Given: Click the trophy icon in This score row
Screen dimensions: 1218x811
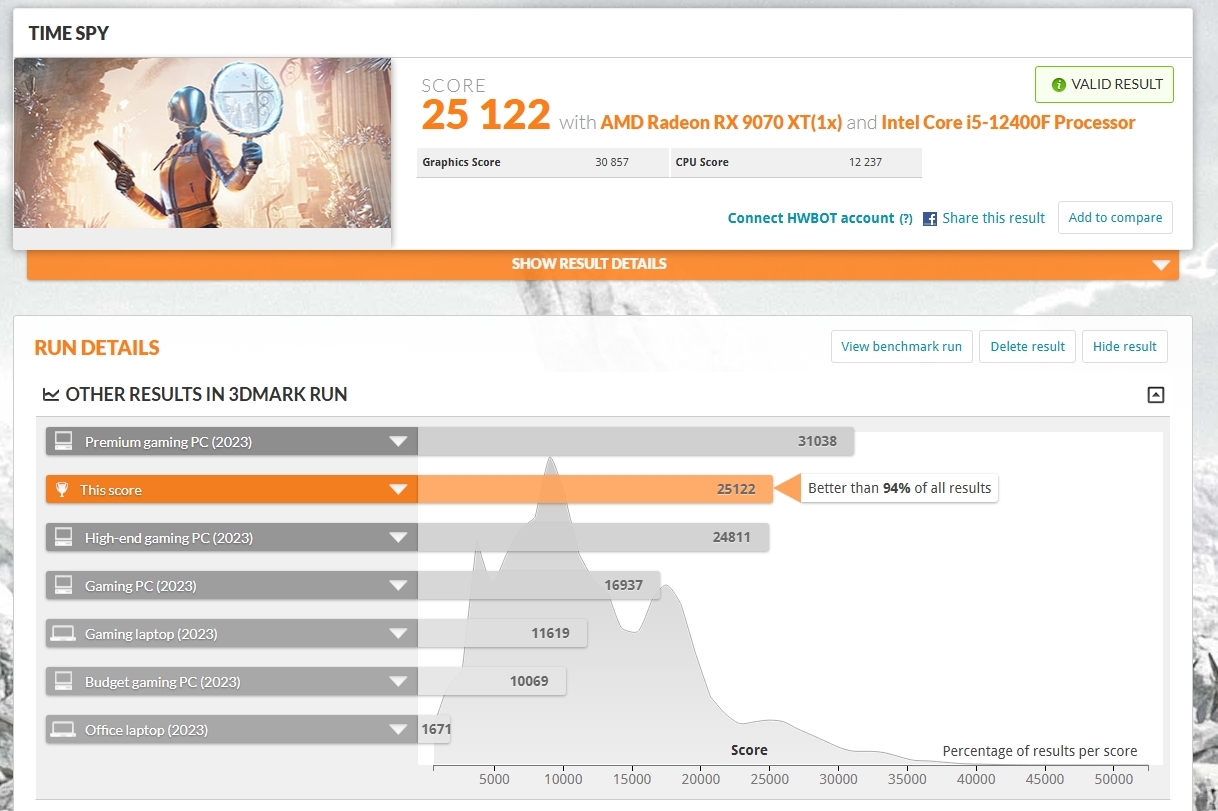Looking at the screenshot, I should point(62,490).
